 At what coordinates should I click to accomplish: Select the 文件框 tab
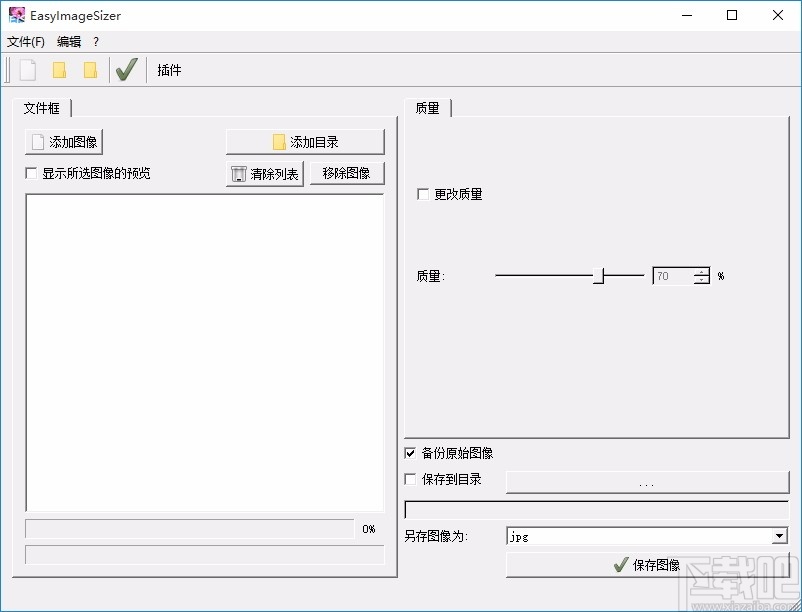(41, 108)
